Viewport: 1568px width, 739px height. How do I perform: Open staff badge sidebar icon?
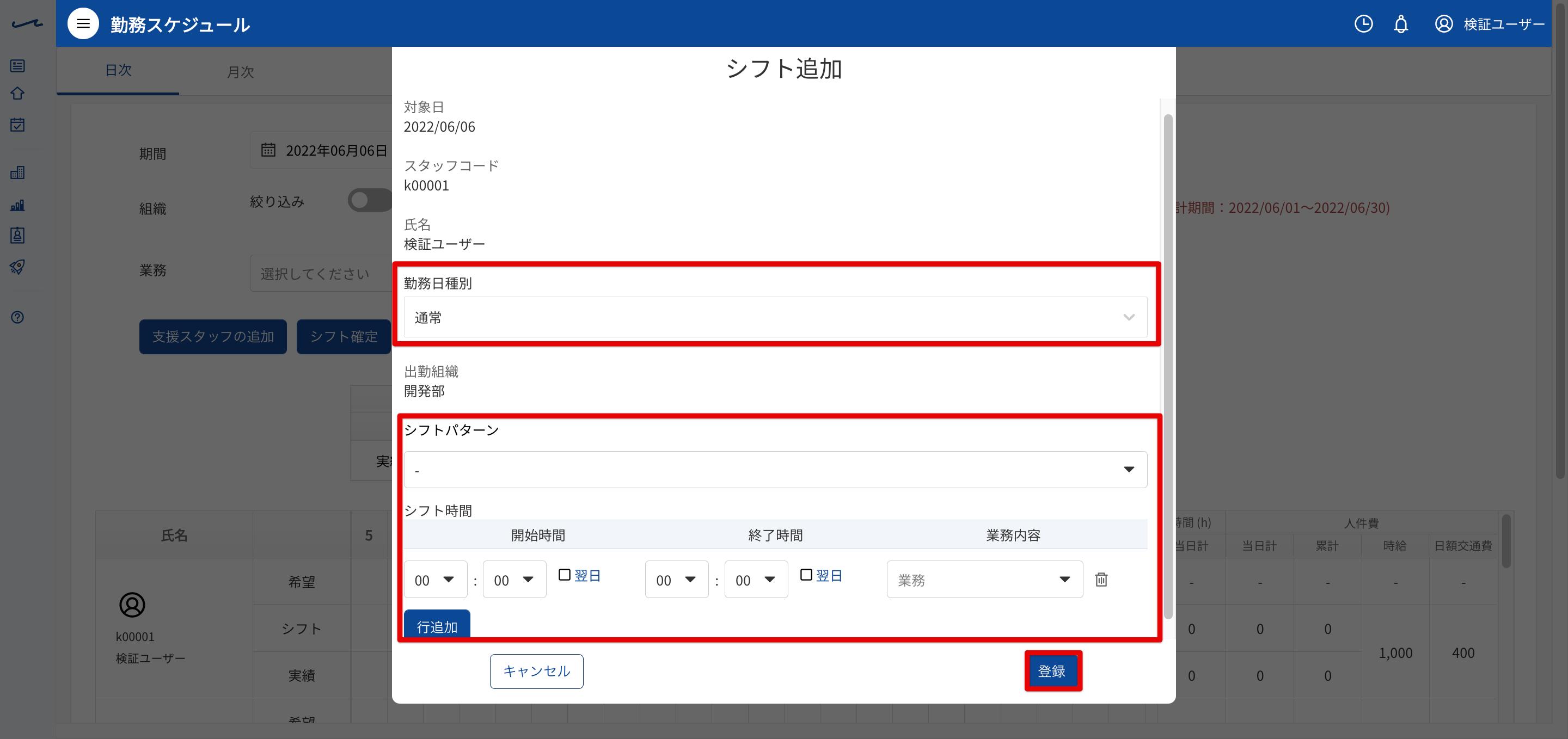(x=17, y=236)
